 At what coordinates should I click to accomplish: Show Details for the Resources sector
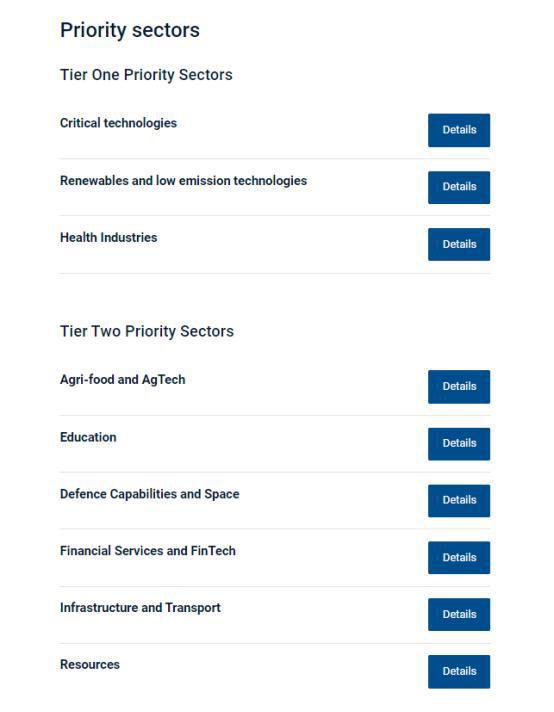(x=459, y=672)
